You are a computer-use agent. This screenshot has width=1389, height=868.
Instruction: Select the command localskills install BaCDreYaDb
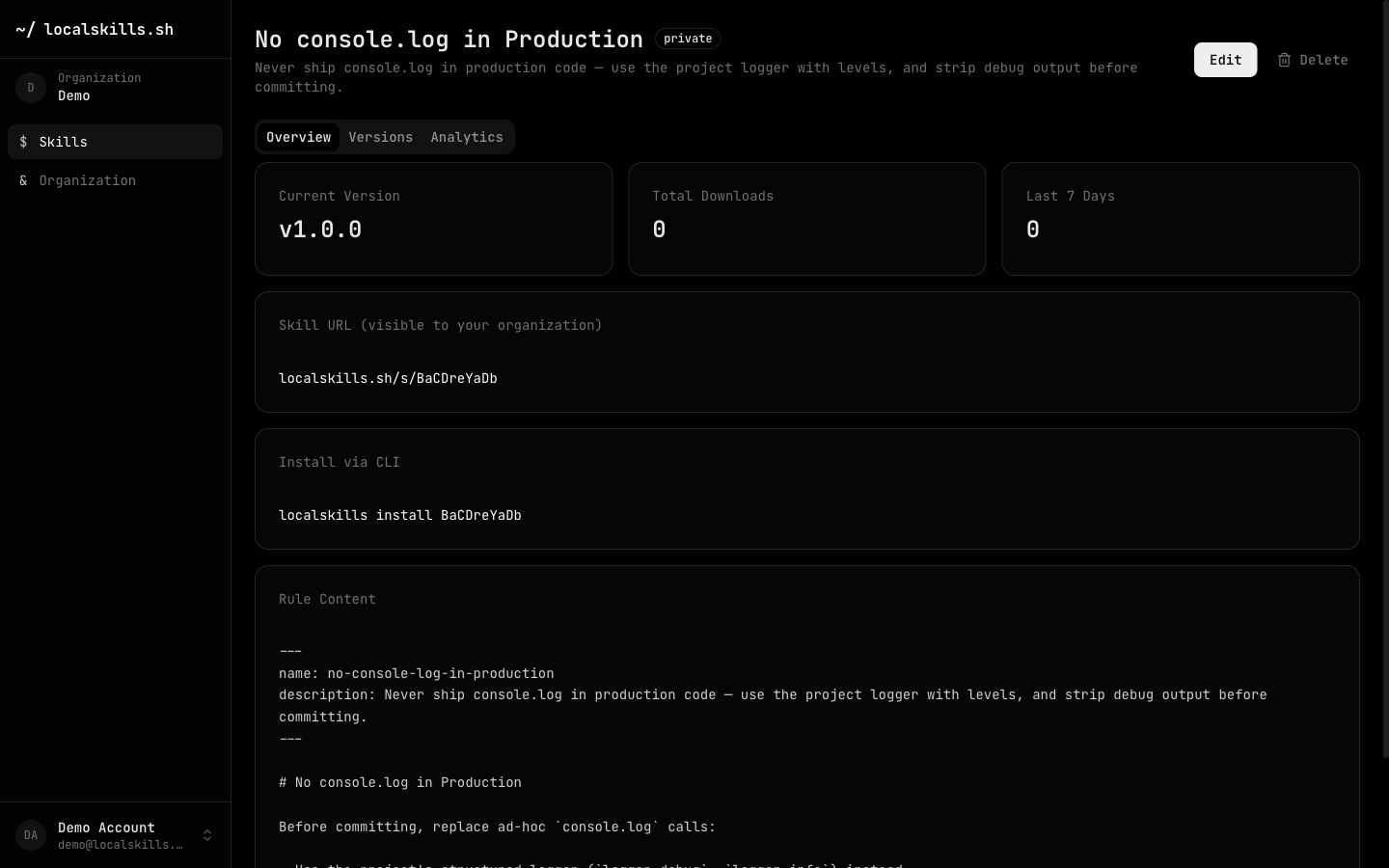[400, 515]
